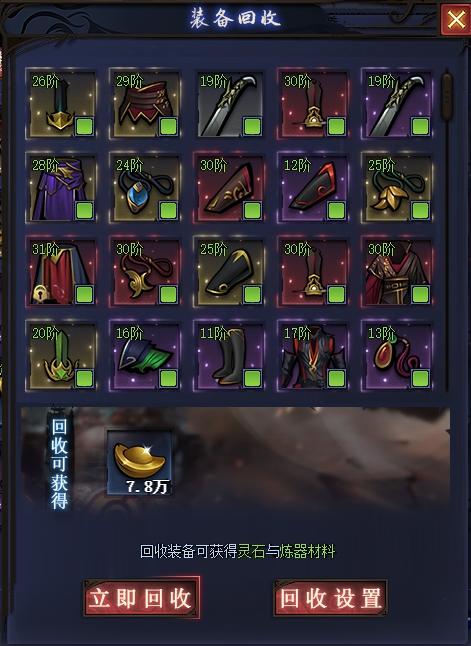471x646 pixels.
Task: Select the 28阶 purple robe item
Action: (61, 187)
